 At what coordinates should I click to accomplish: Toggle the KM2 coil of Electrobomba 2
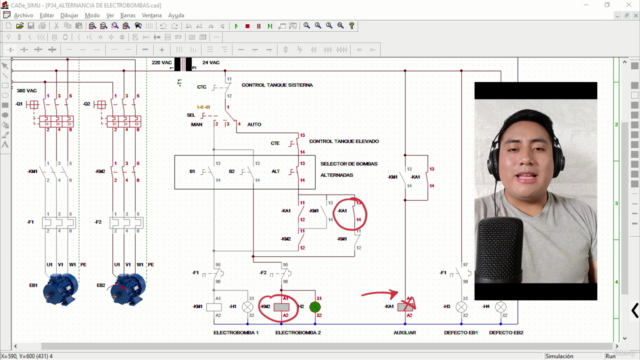281,307
